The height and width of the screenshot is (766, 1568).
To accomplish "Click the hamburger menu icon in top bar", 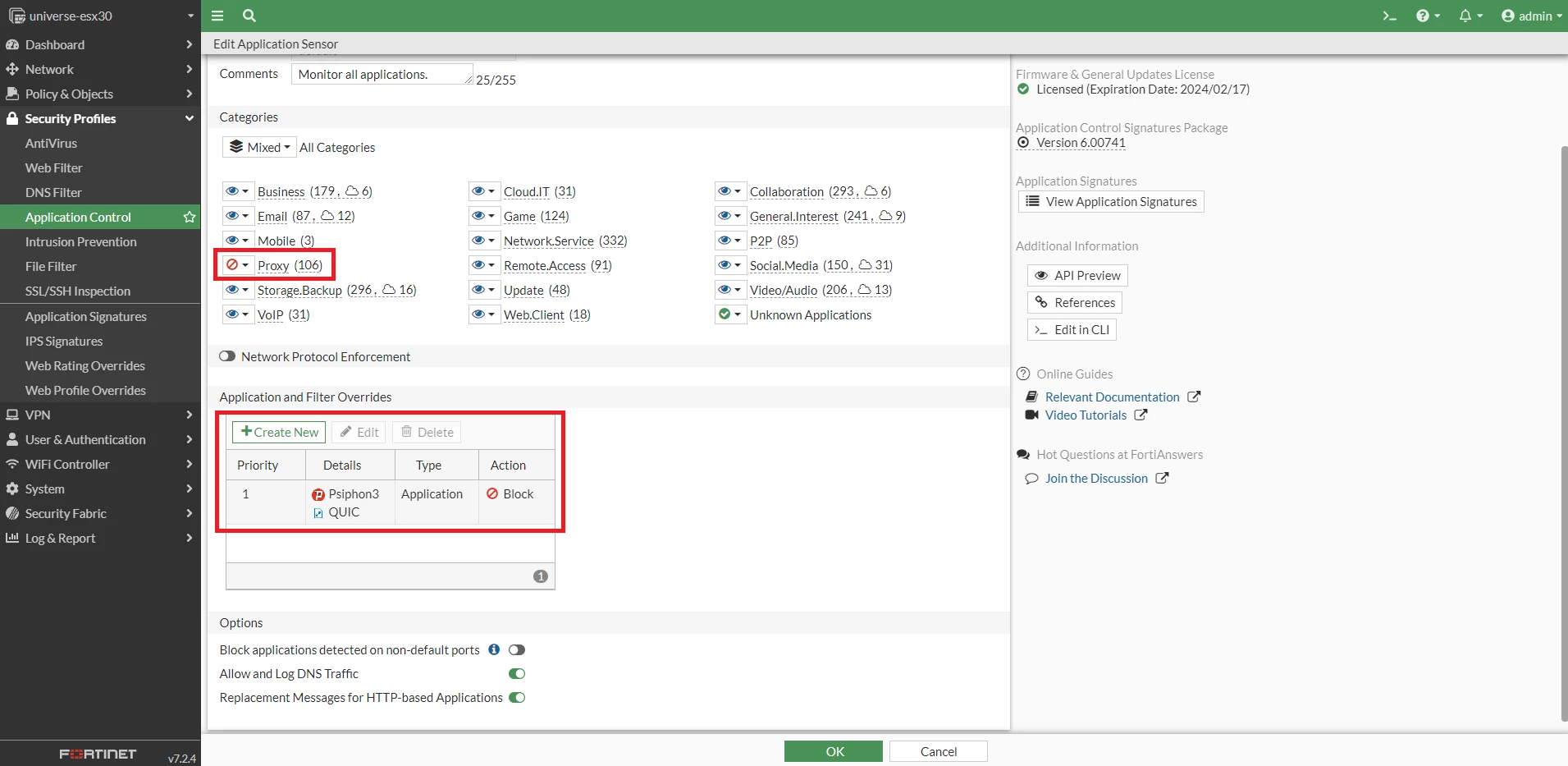I will 217,16.
